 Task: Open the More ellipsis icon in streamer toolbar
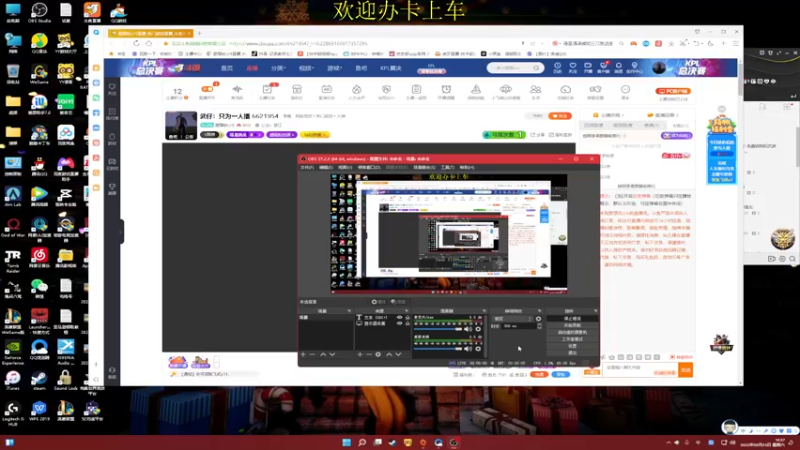[x=625, y=91]
